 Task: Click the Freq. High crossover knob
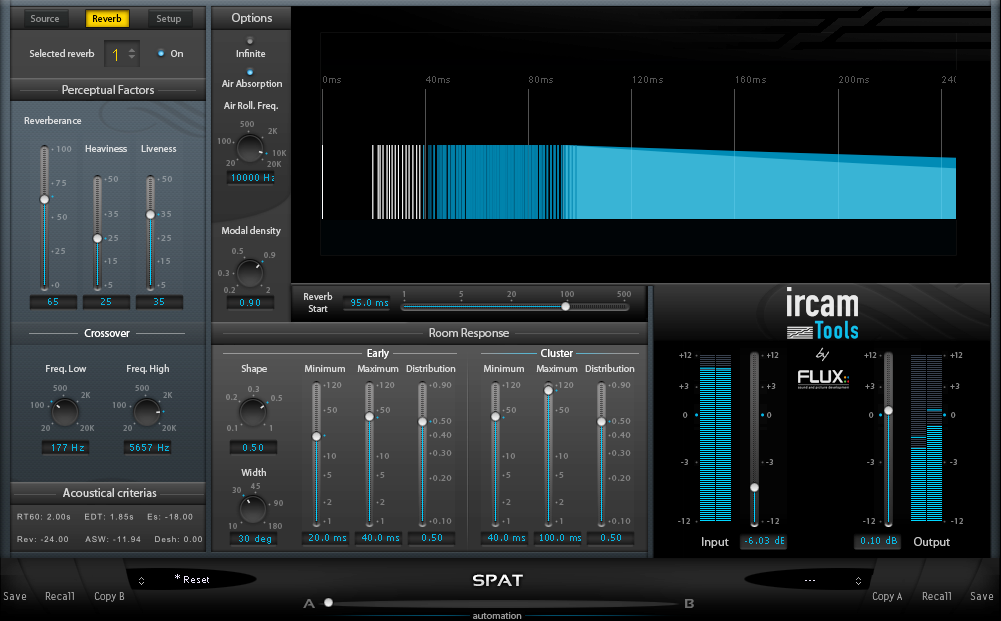[x=147, y=411]
